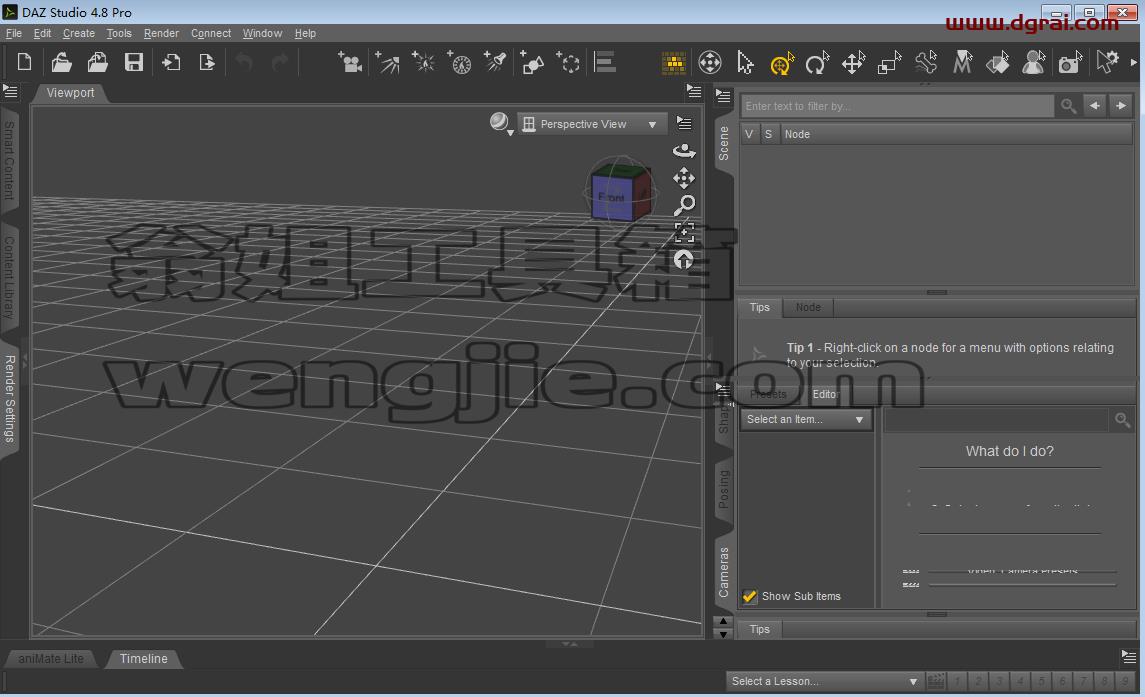Activate the Camera navigation tool
The image size is (1145, 697).
[709, 63]
